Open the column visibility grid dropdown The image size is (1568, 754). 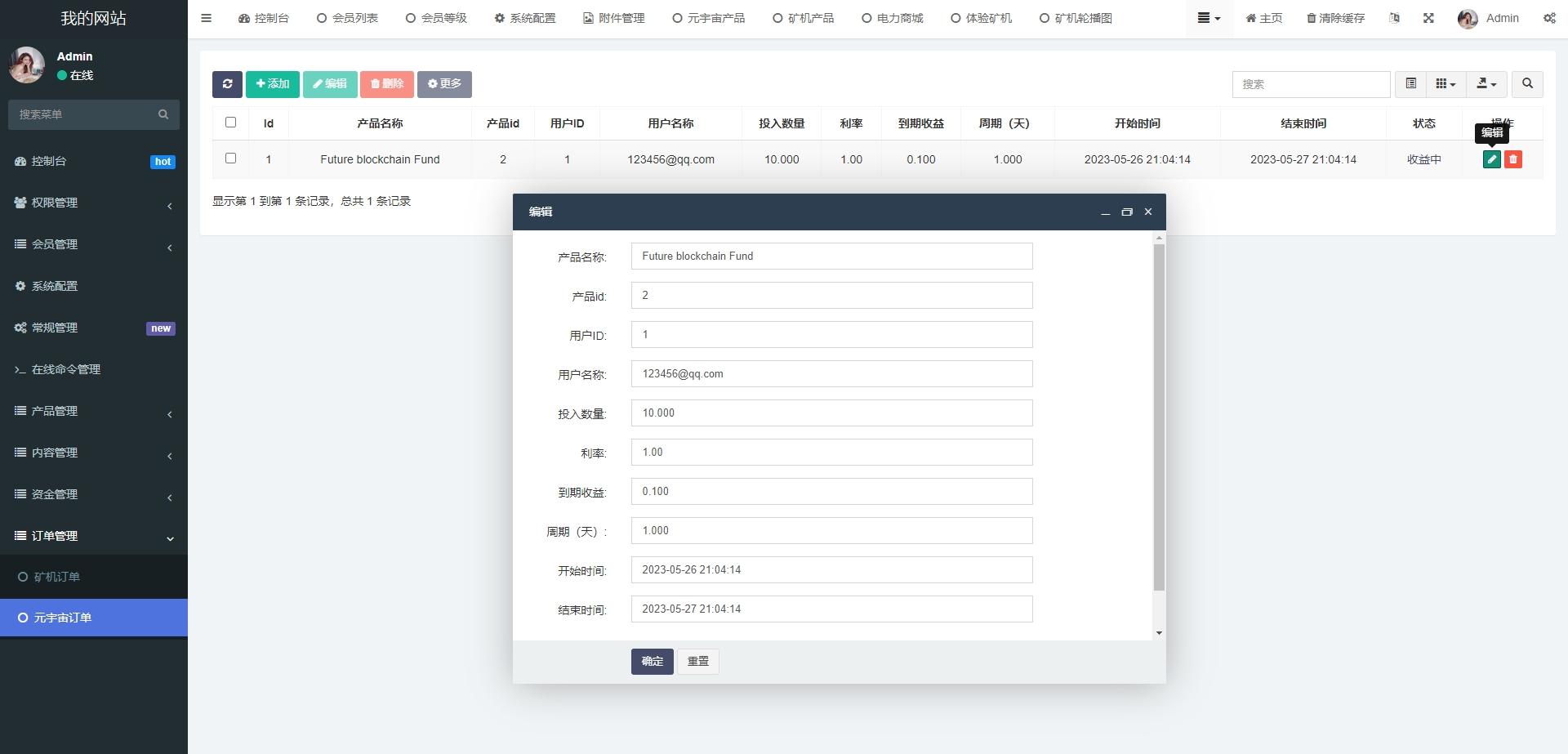pyautogui.click(x=1445, y=83)
